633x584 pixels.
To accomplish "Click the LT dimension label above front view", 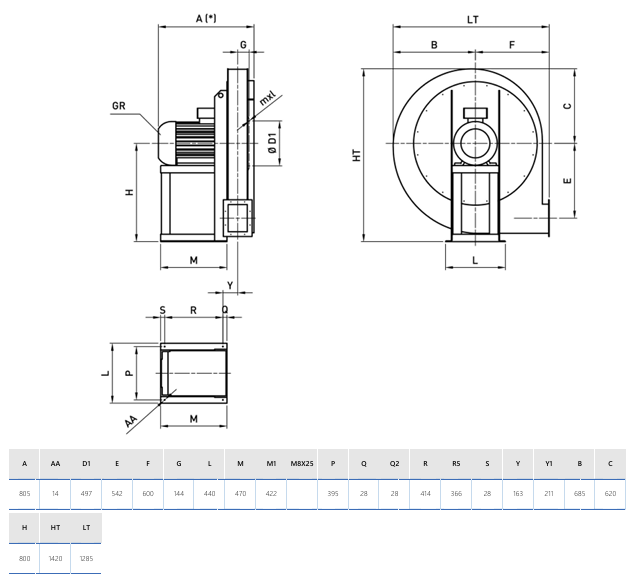I will coord(472,19).
